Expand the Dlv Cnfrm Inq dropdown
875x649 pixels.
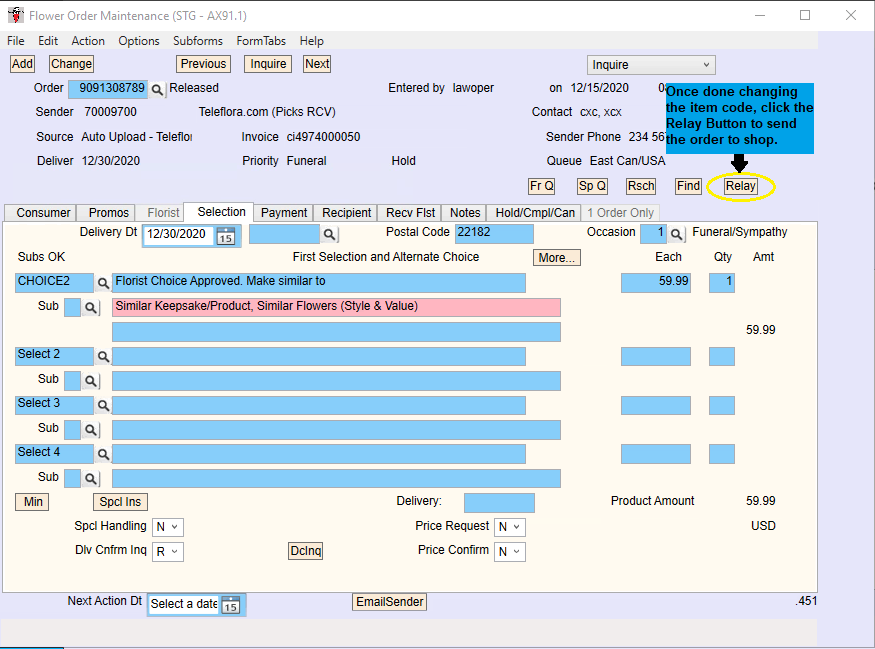[x=167, y=551]
